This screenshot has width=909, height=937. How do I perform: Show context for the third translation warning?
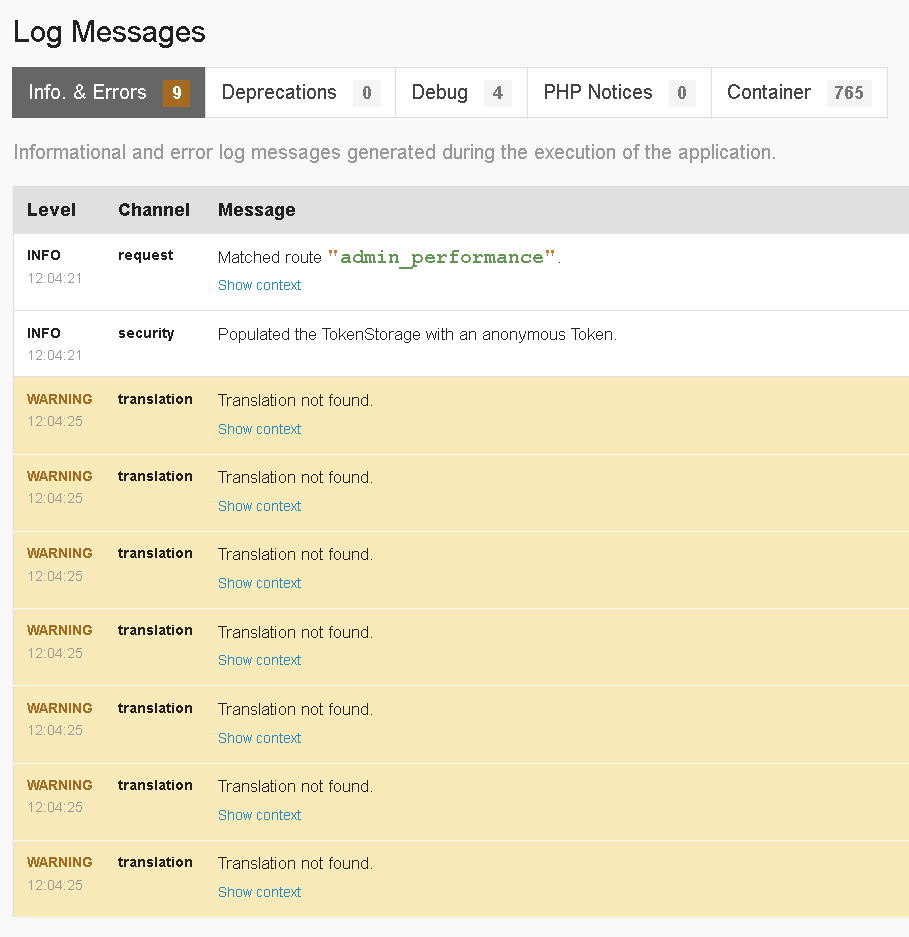click(259, 583)
